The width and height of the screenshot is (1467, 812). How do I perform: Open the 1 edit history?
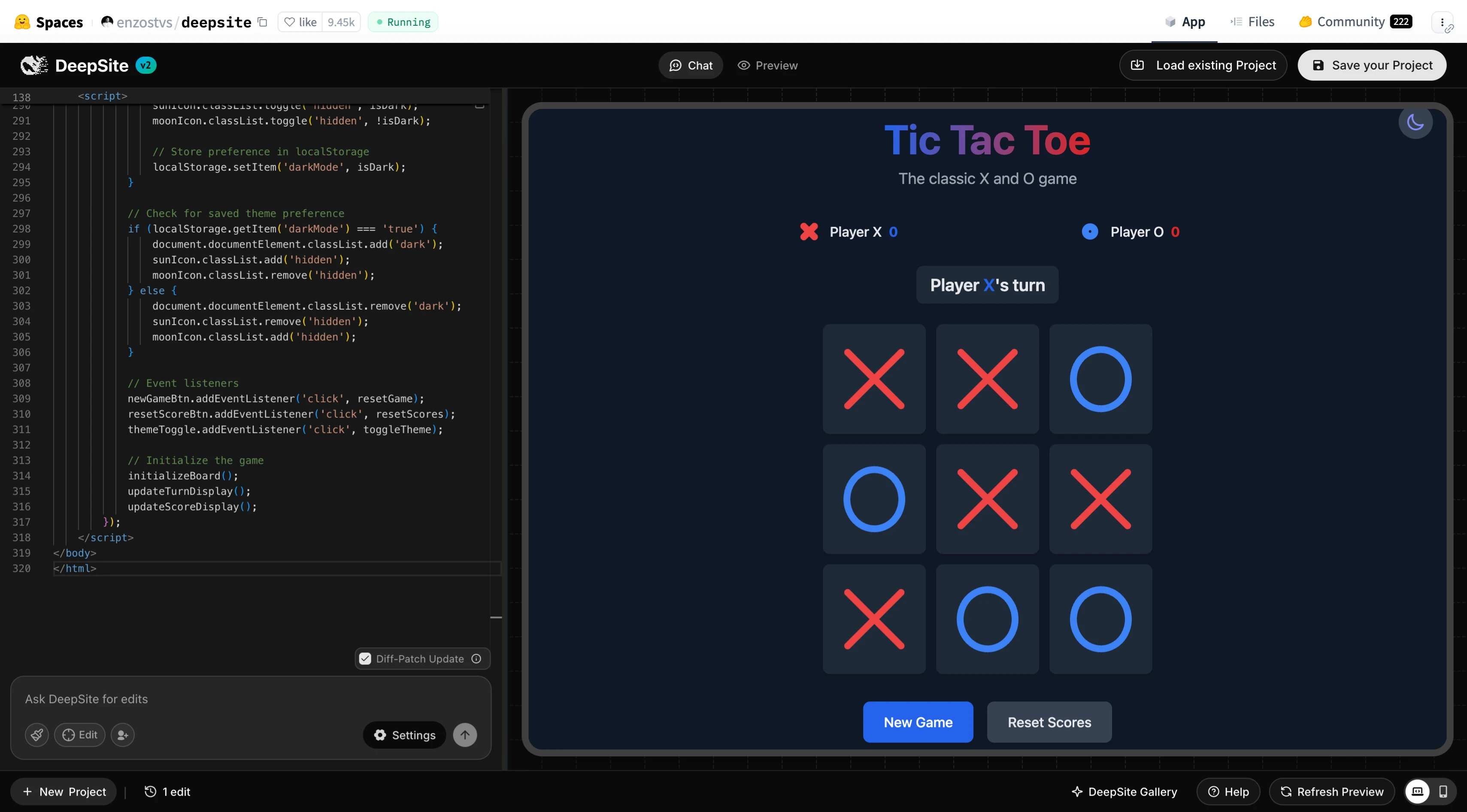click(x=167, y=791)
